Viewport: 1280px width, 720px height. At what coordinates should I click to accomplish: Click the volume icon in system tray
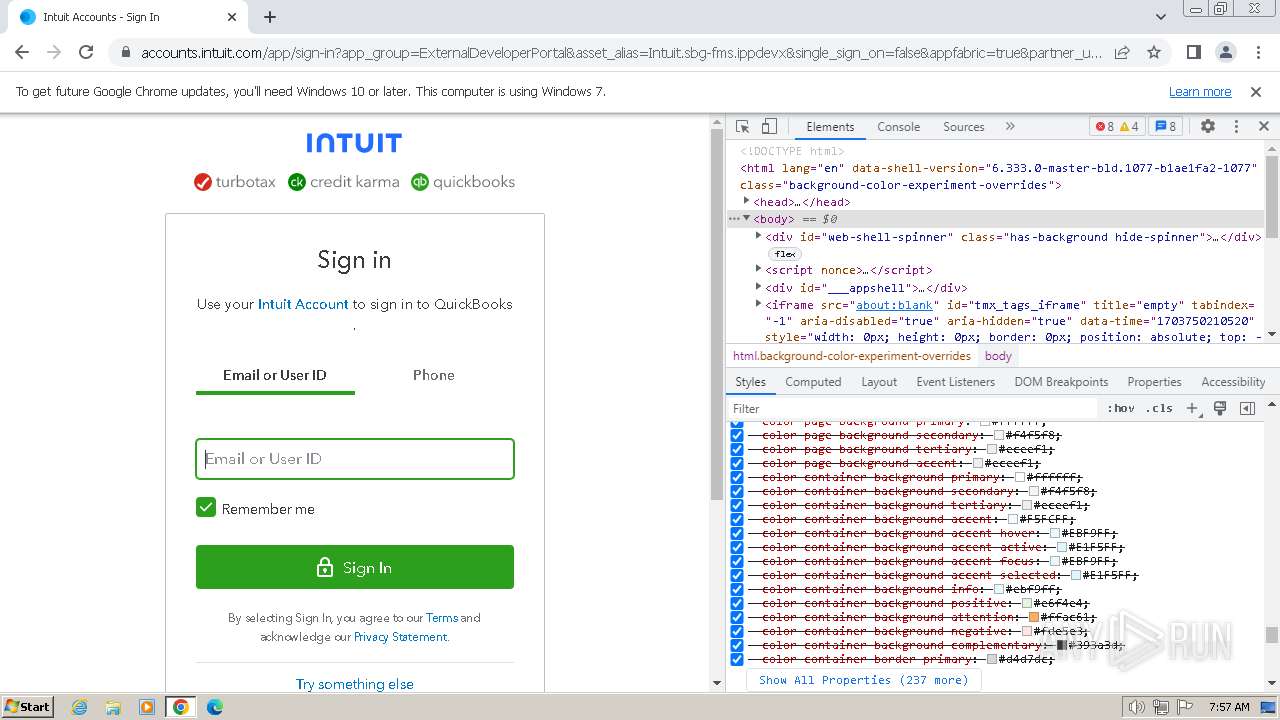(1136, 707)
